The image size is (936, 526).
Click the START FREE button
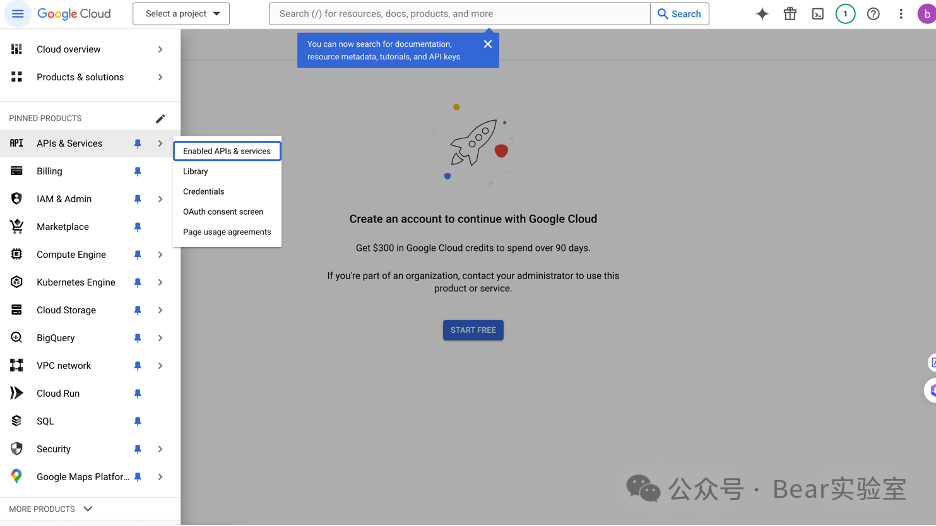[473, 330]
